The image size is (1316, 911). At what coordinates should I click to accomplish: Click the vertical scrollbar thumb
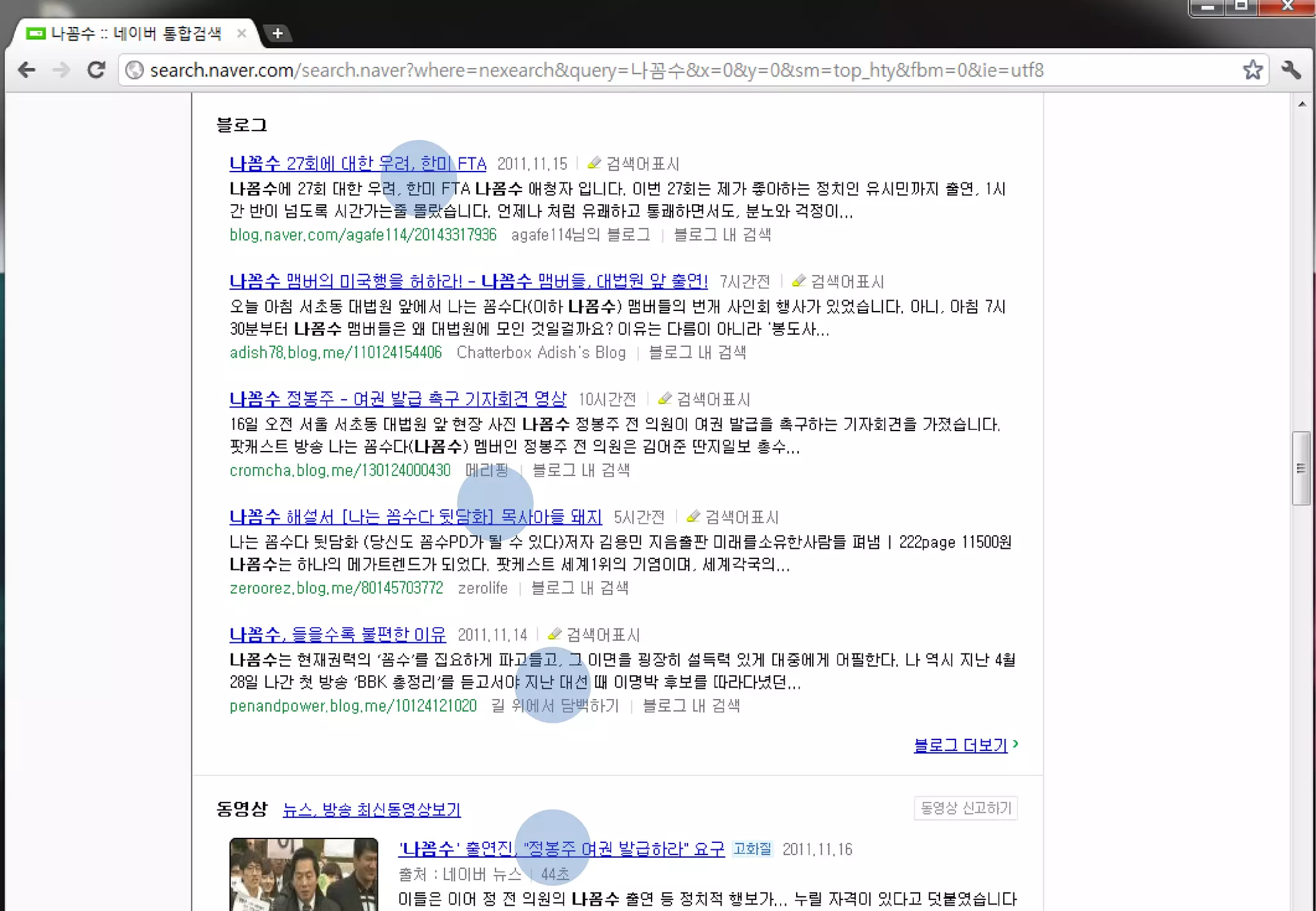tap(1301, 468)
